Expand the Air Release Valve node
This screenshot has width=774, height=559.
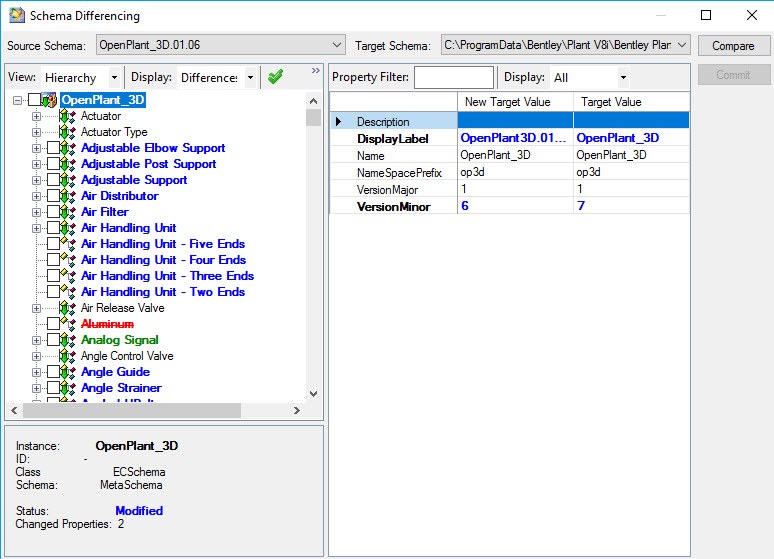point(37,308)
